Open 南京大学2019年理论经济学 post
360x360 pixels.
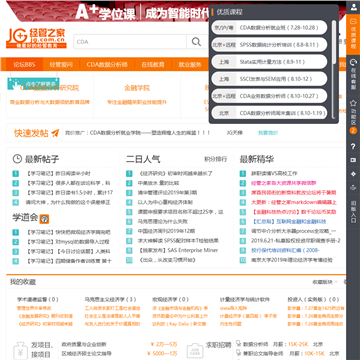tap(292, 260)
